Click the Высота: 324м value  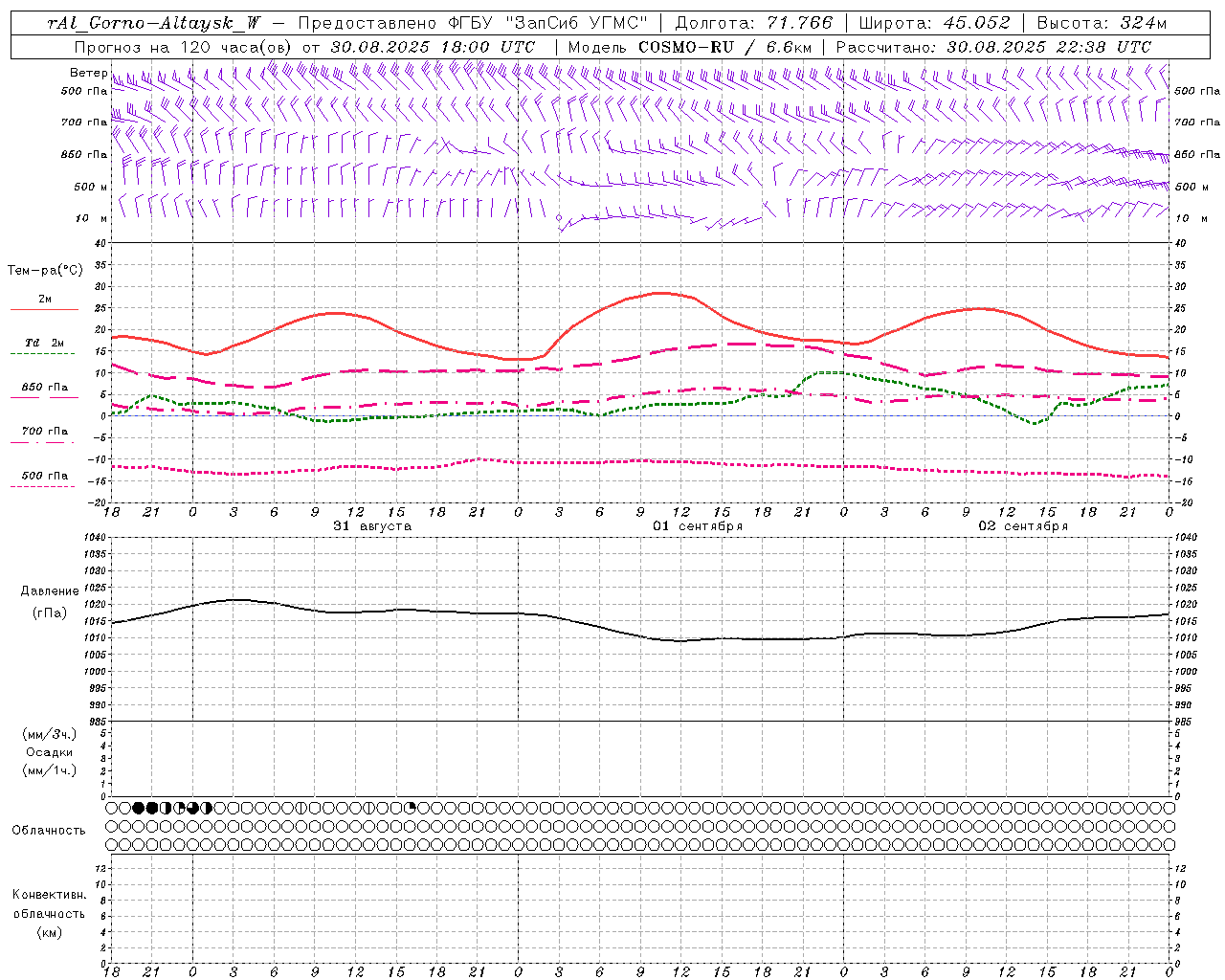tap(1102, 23)
